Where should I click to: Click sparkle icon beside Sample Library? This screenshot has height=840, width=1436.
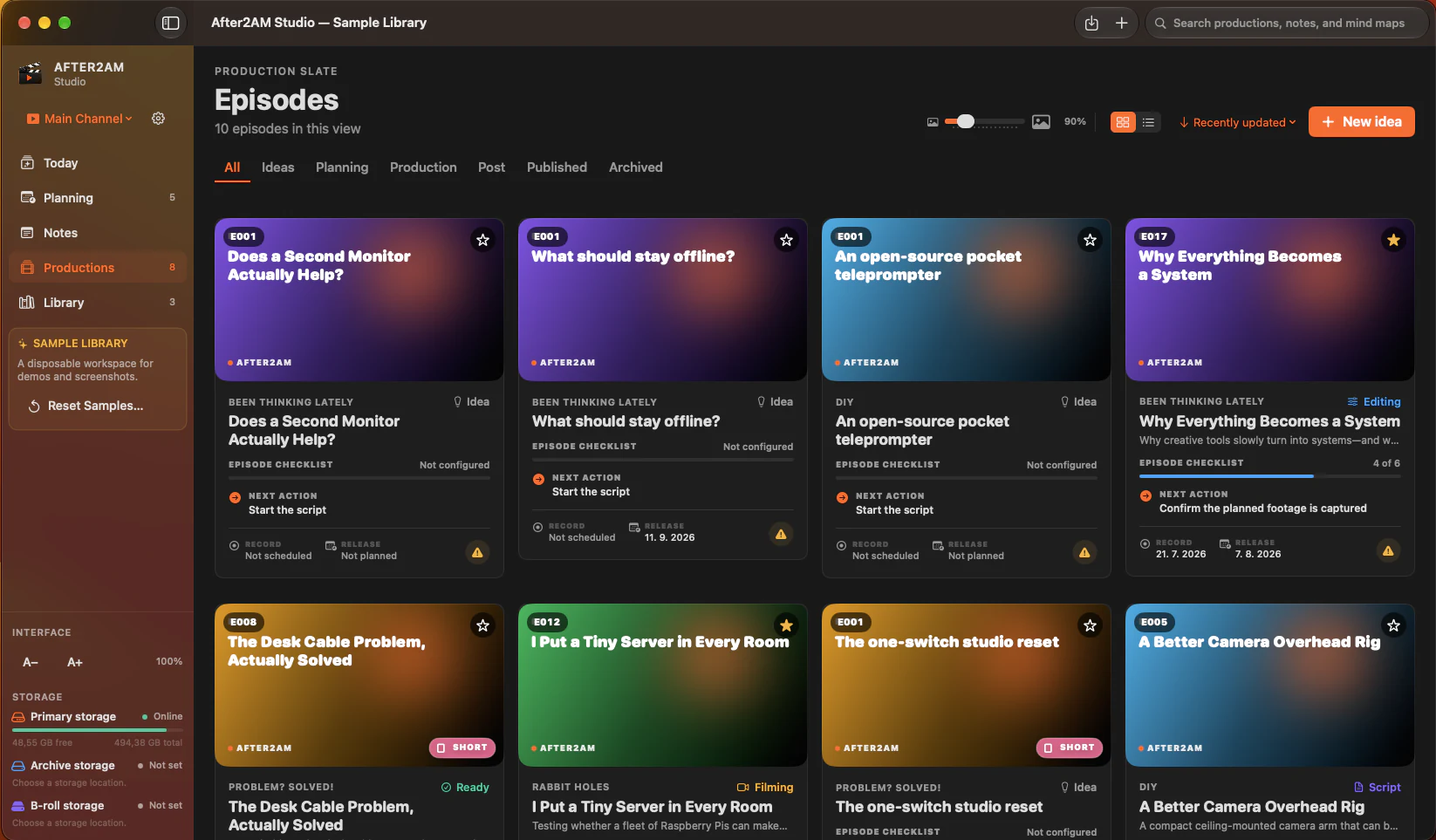(23, 344)
